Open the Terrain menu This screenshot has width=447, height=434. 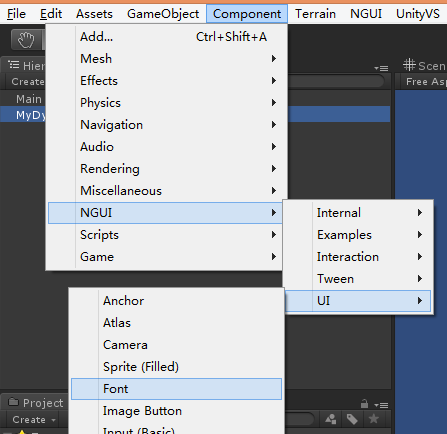click(315, 14)
